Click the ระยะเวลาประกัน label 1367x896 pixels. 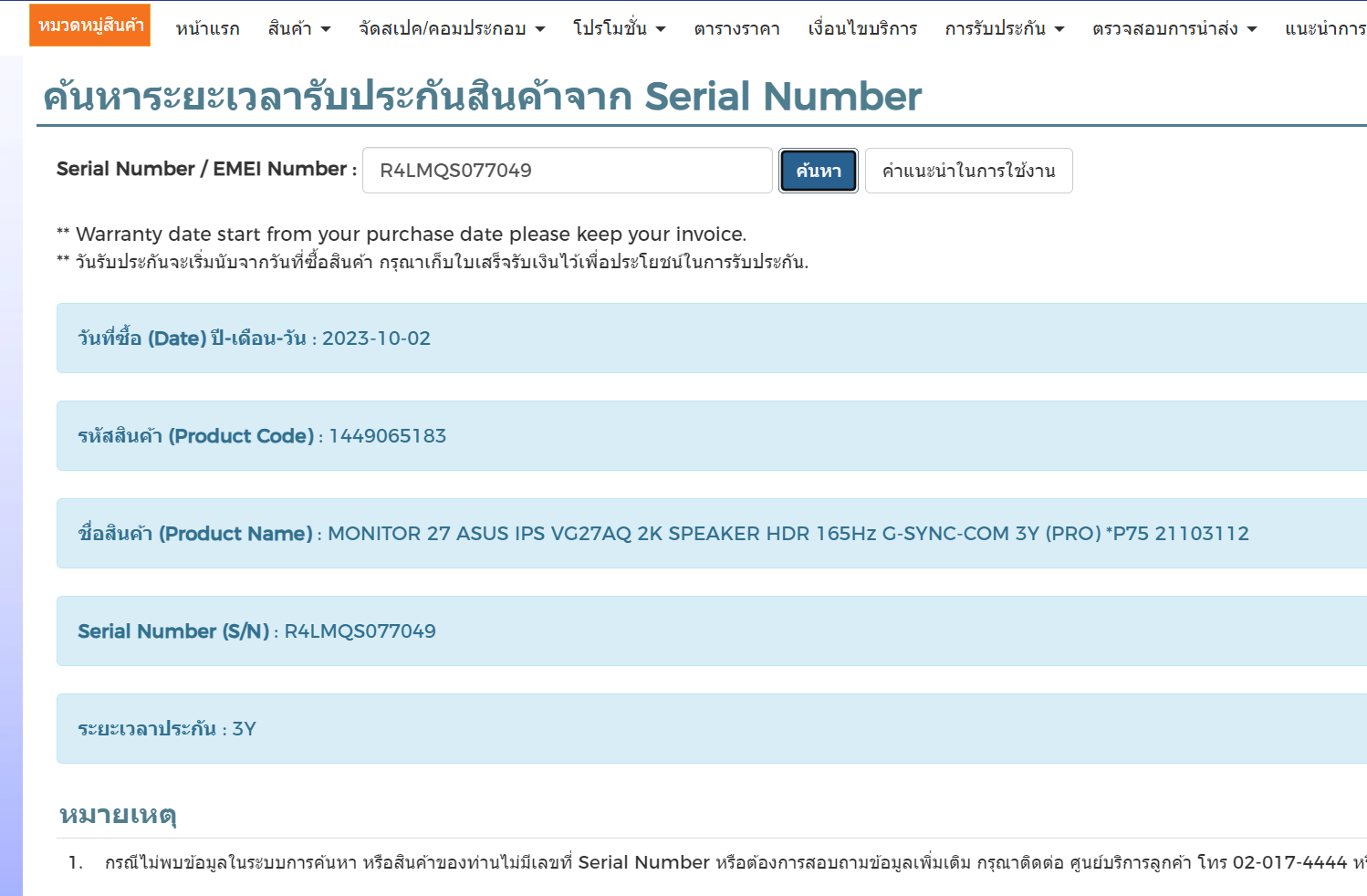click(147, 729)
